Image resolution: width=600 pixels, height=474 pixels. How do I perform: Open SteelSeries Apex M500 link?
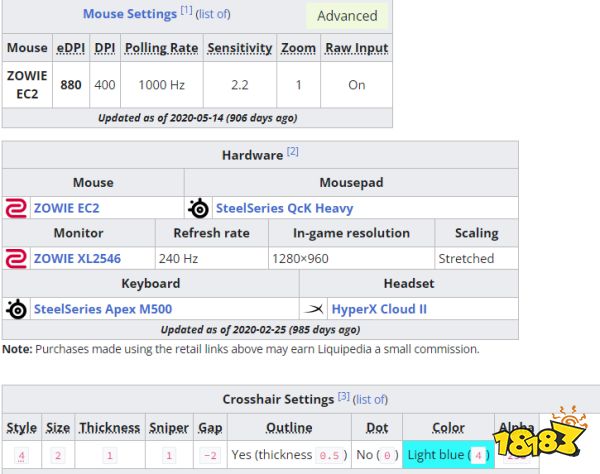click(x=103, y=309)
